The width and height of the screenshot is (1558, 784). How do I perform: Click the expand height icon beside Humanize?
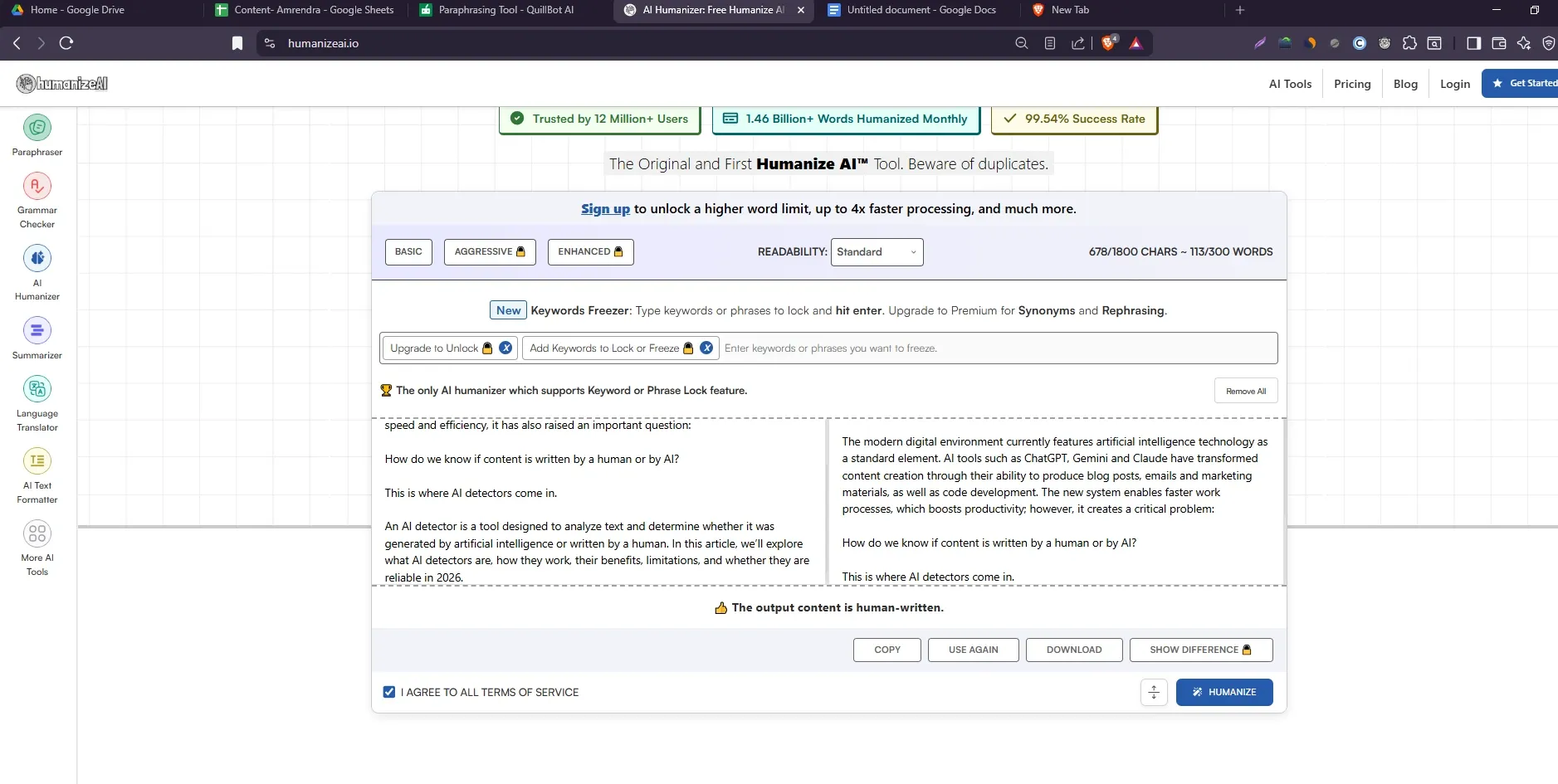1154,692
